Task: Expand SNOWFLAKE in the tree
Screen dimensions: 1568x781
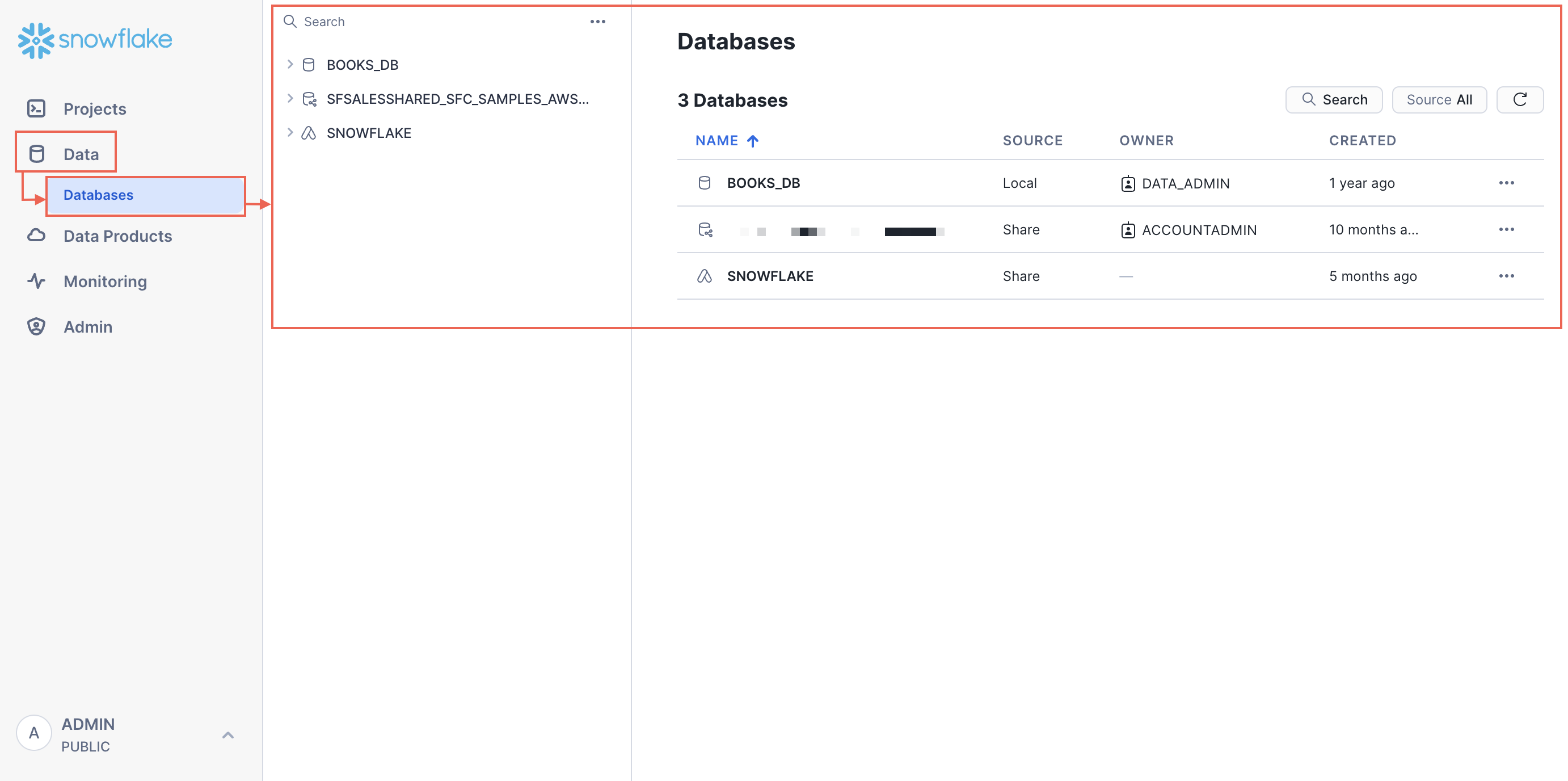Action: 290,133
